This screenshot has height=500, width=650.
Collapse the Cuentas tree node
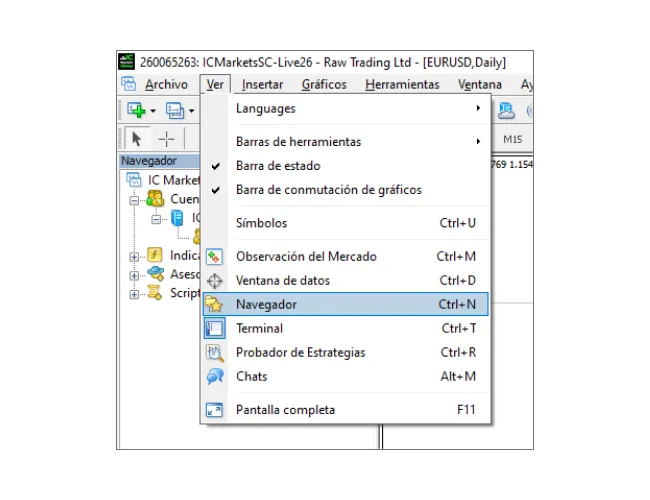[134, 201]
